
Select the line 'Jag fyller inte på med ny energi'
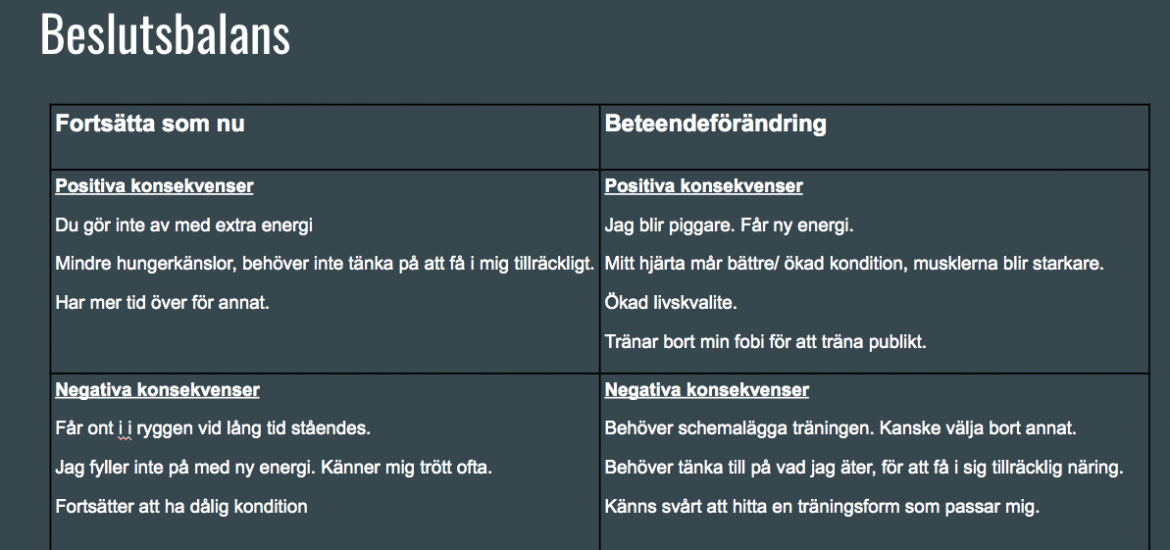click(274, 468)
